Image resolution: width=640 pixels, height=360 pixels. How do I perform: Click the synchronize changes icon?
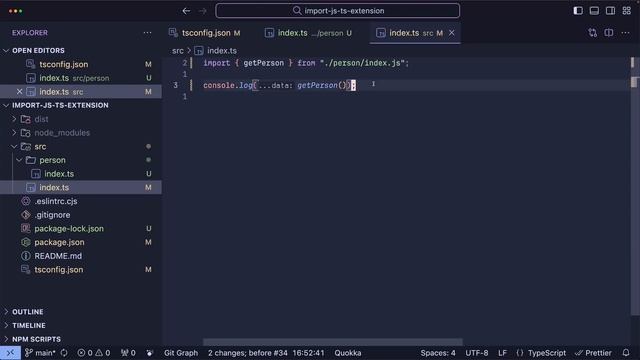[x=64, y=353]
